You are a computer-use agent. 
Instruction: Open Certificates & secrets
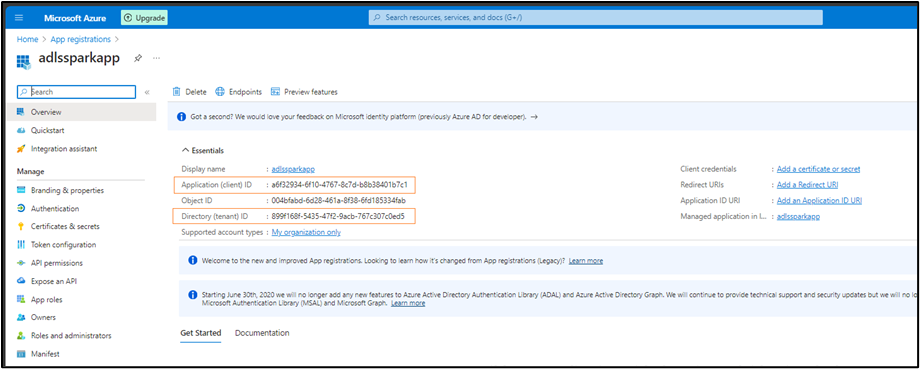[x=65, y=226]
